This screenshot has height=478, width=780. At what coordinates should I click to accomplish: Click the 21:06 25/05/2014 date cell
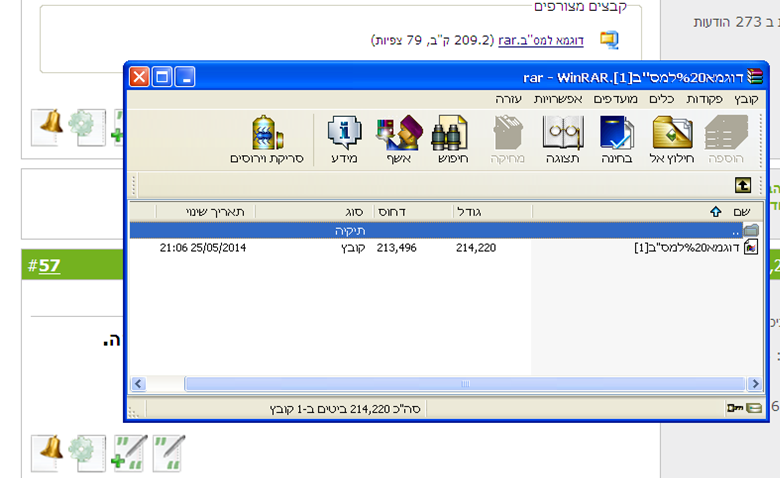(x=203, y=248)
